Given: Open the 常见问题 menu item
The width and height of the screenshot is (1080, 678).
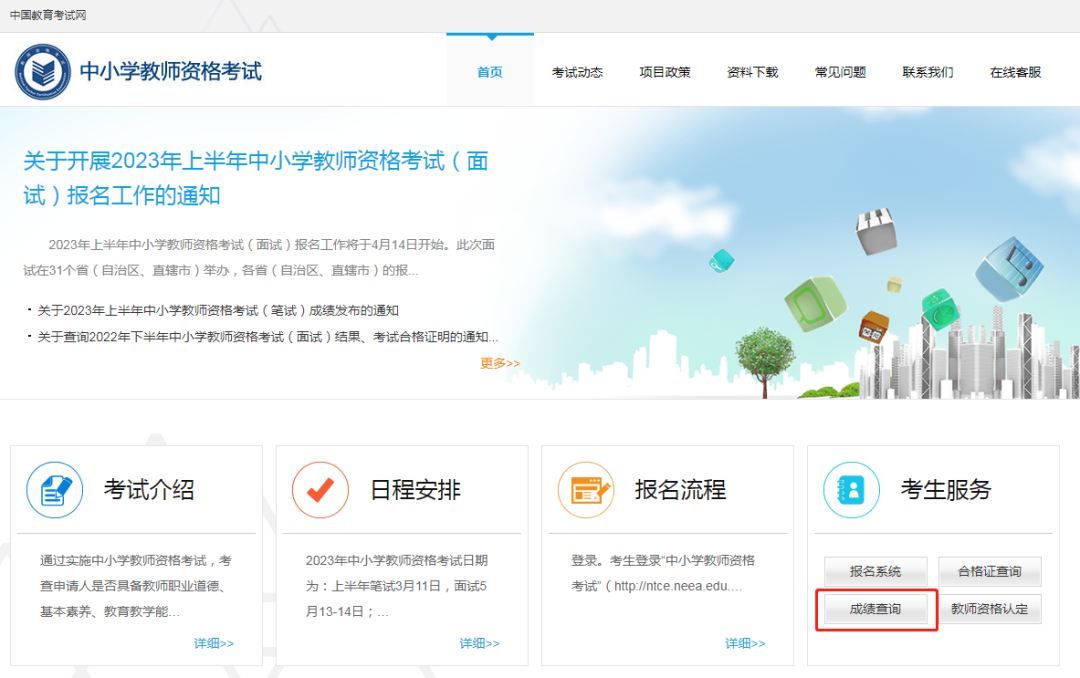Looking at the screenshot, I should pyautogui.click(x=840, y=72).
